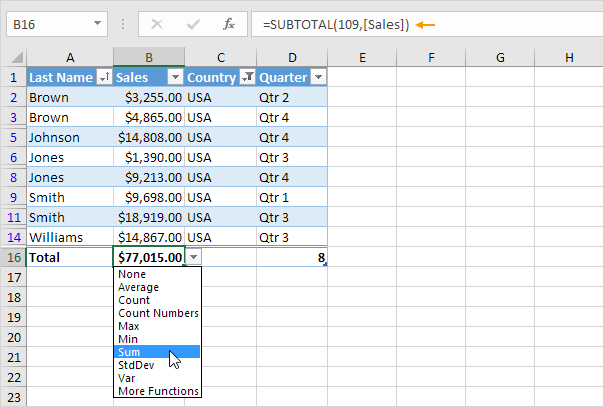Select Sum from the function list
Image resolution: width=604 pixels, height=407 pixels.
(128, 352)
